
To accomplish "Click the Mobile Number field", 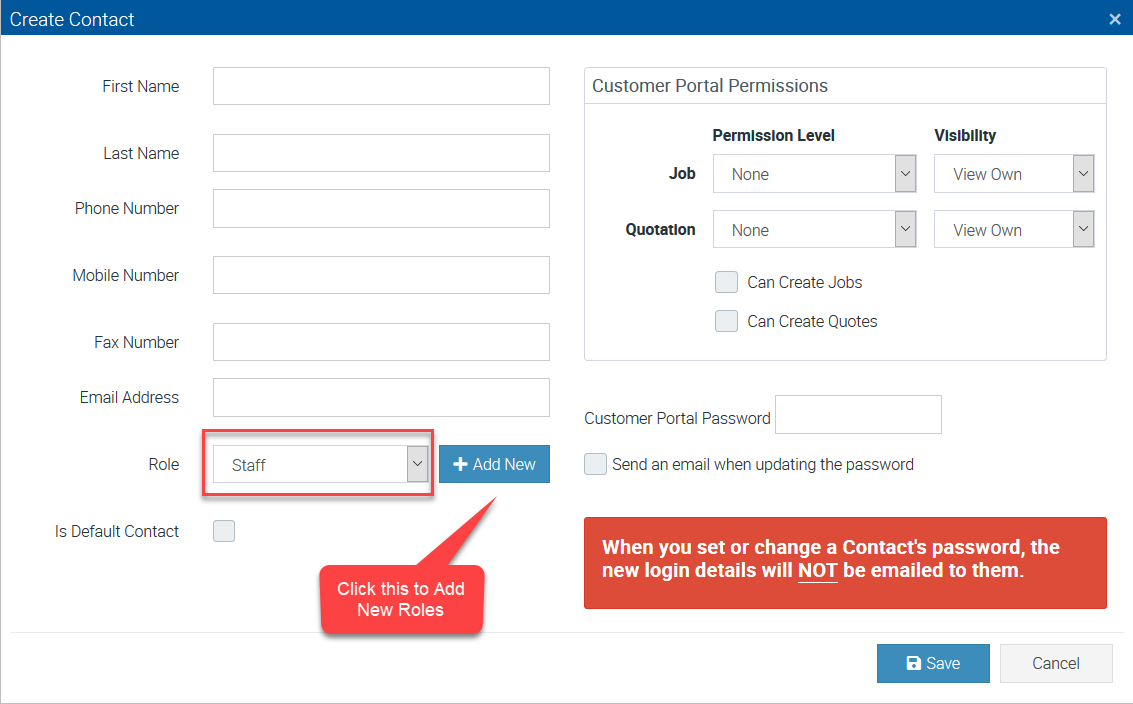I will click(381, 275).
